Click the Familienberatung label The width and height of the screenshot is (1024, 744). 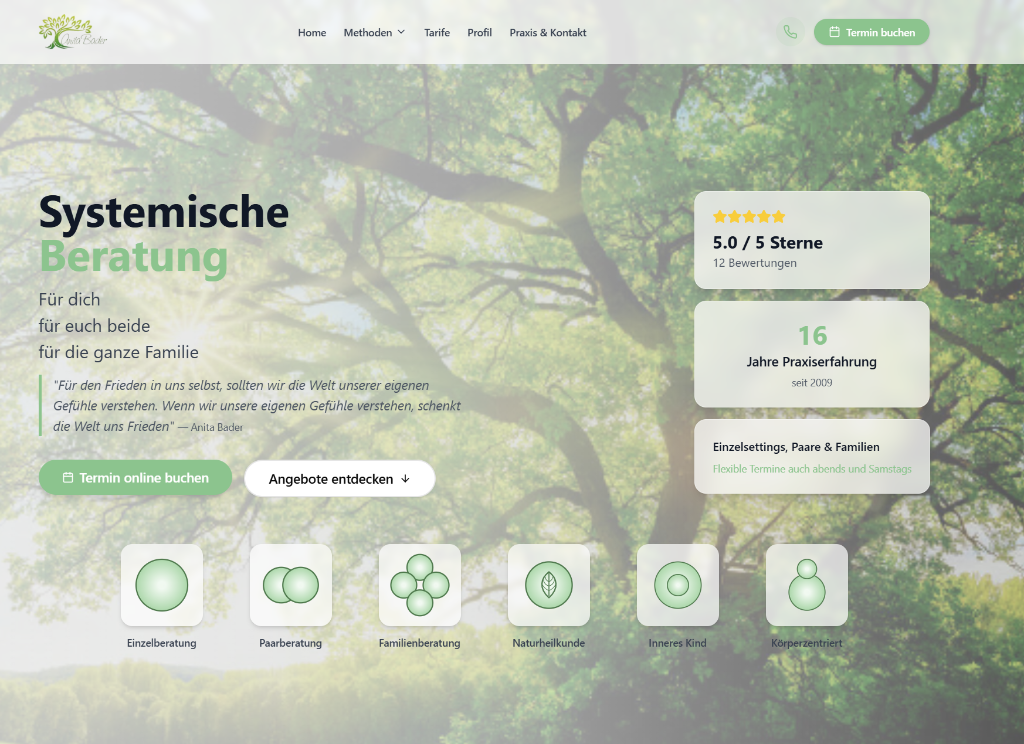420,643
